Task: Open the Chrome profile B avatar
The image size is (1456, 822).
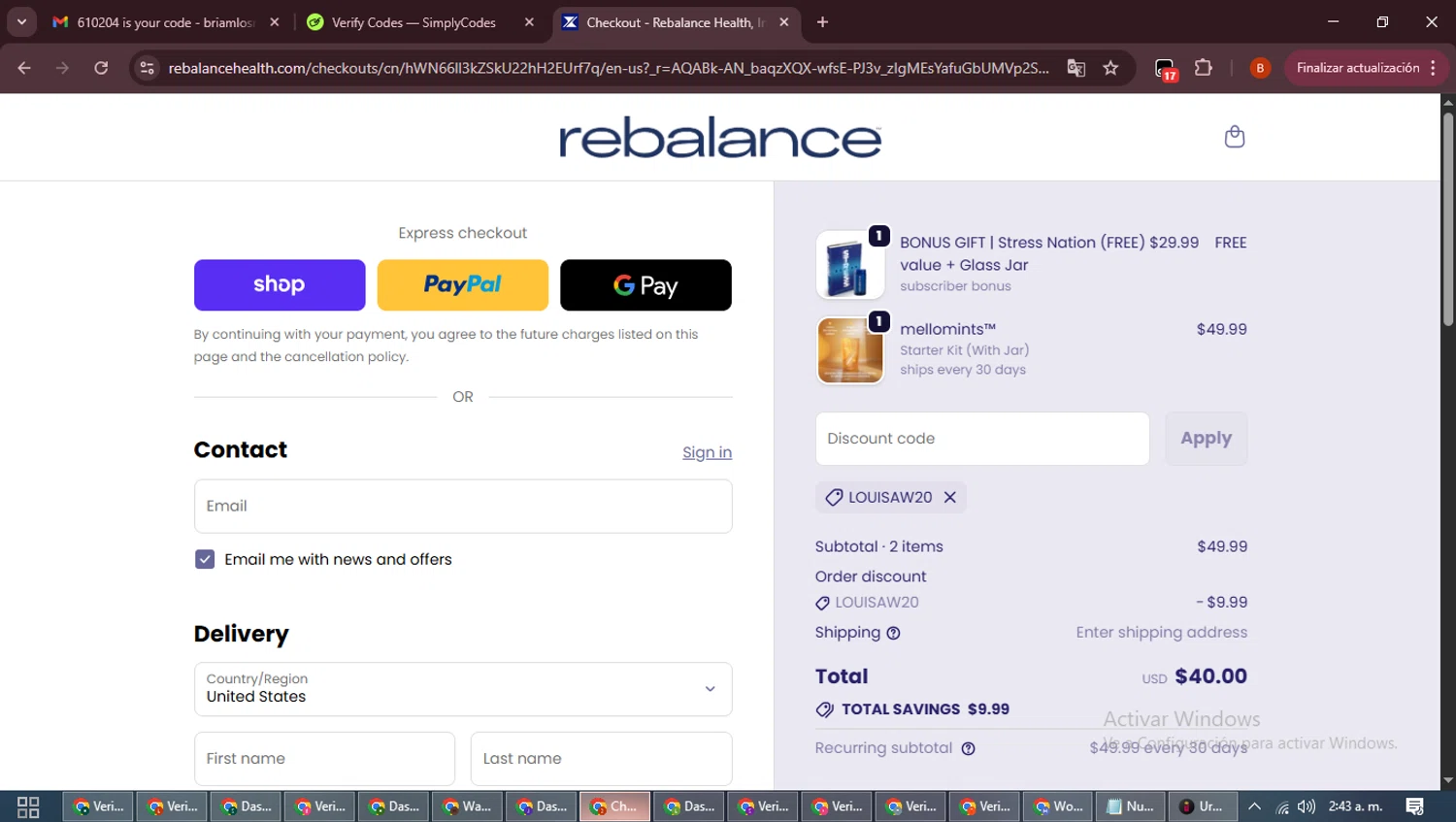Action: (1260, 68)
